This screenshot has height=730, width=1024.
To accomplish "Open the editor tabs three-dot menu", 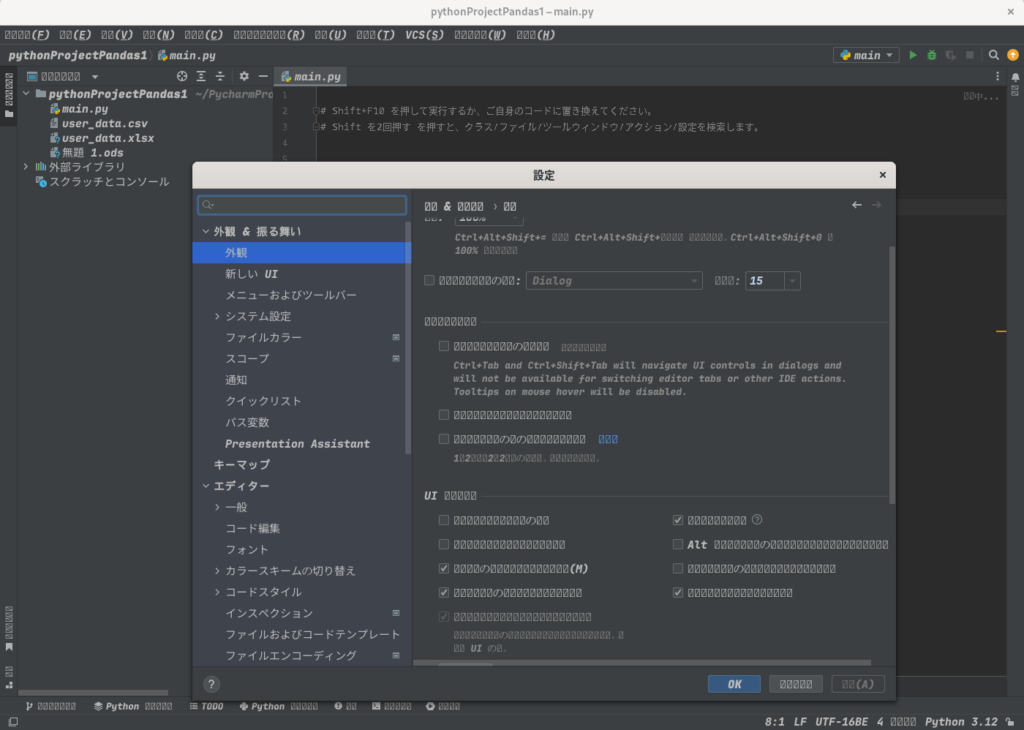I will click(x=997, y=76).
